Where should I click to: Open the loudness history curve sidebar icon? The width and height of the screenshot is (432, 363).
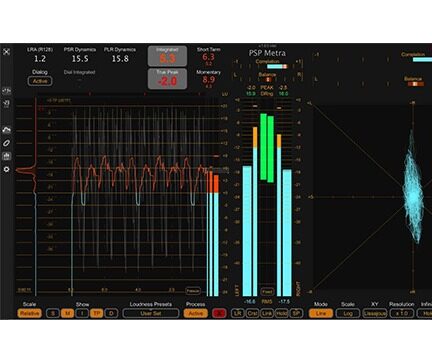(x=6, y=130)
